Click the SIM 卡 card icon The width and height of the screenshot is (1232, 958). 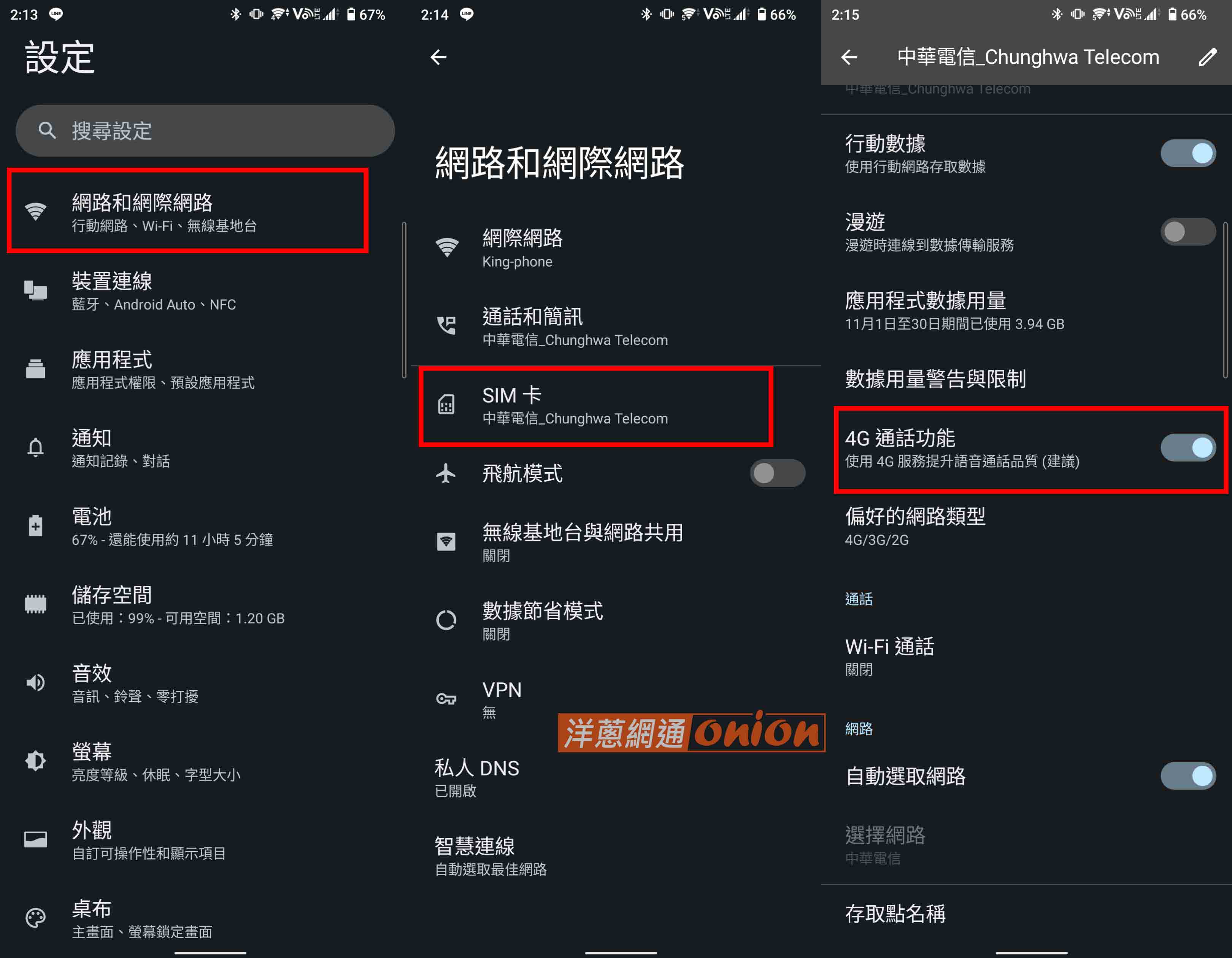[x=446, y=405]
